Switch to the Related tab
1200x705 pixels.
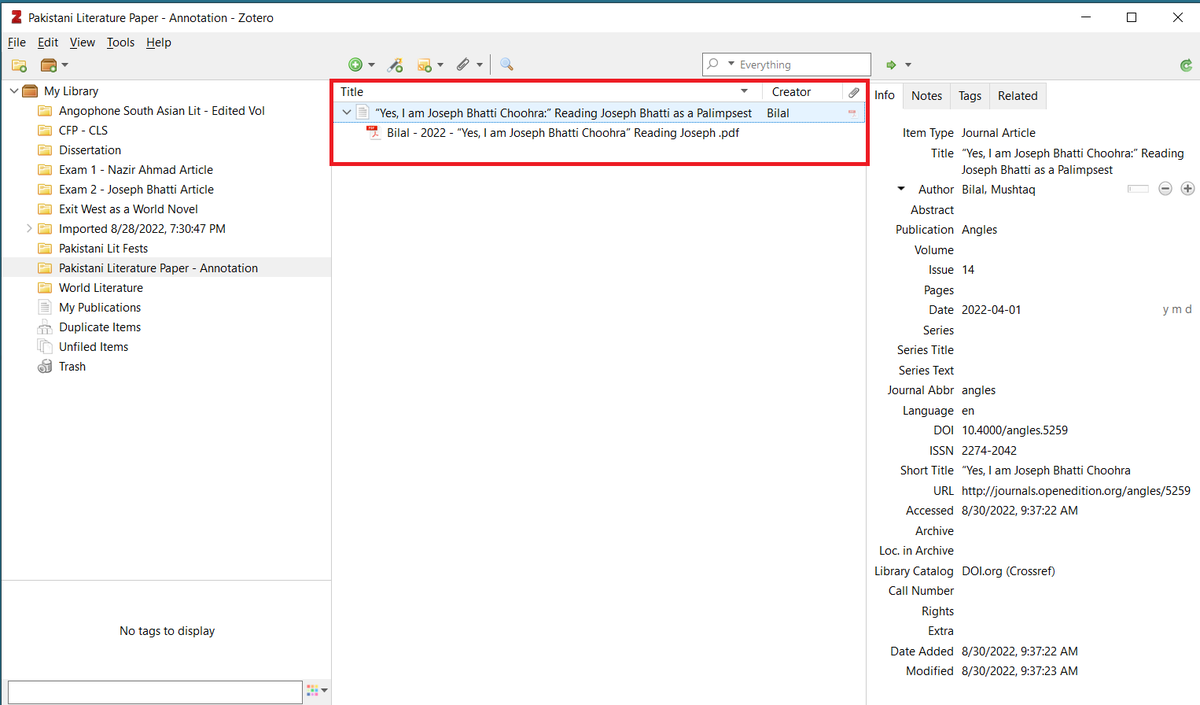1017,96
